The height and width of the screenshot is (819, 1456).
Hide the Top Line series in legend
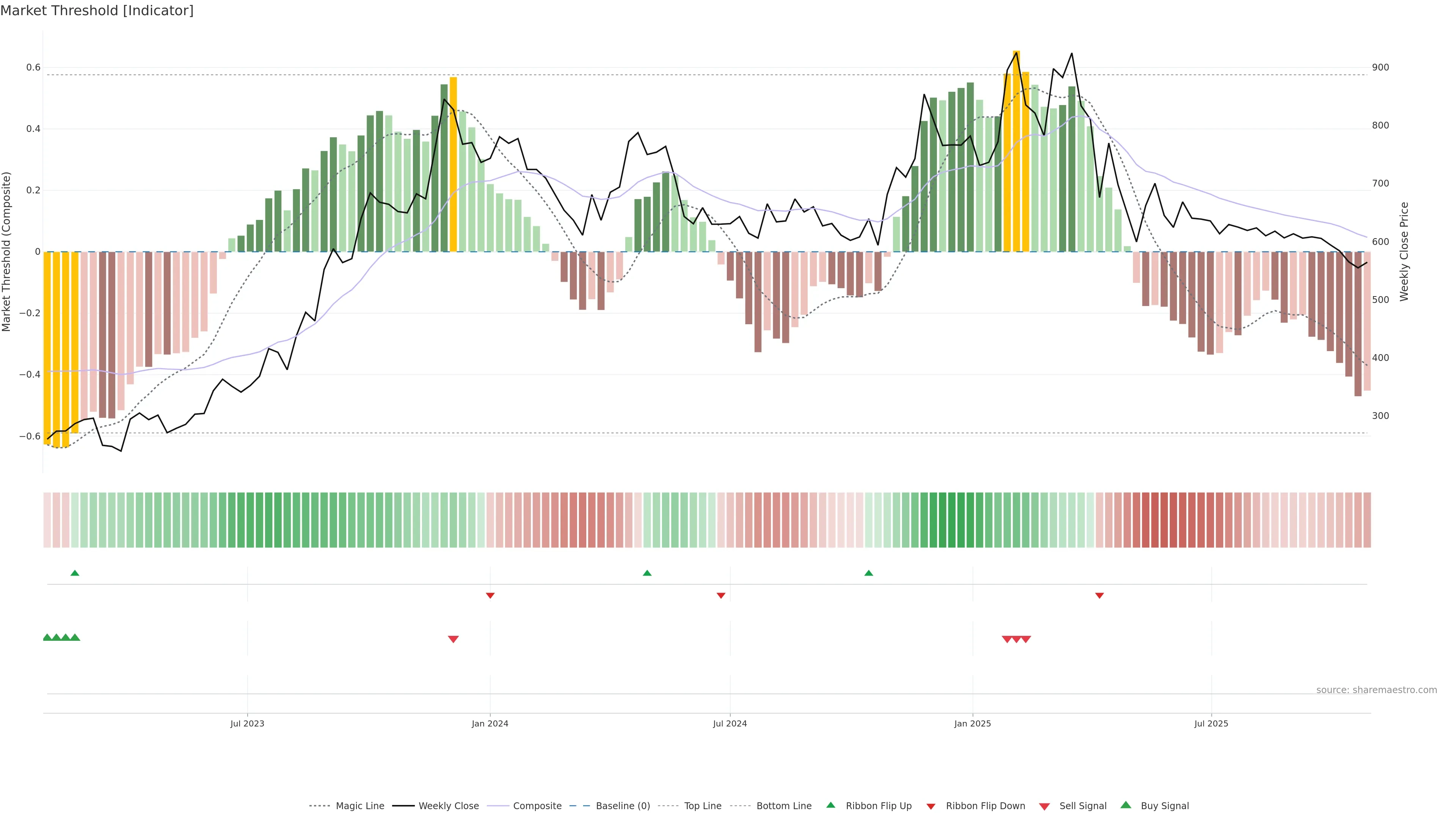pos(703,806)
